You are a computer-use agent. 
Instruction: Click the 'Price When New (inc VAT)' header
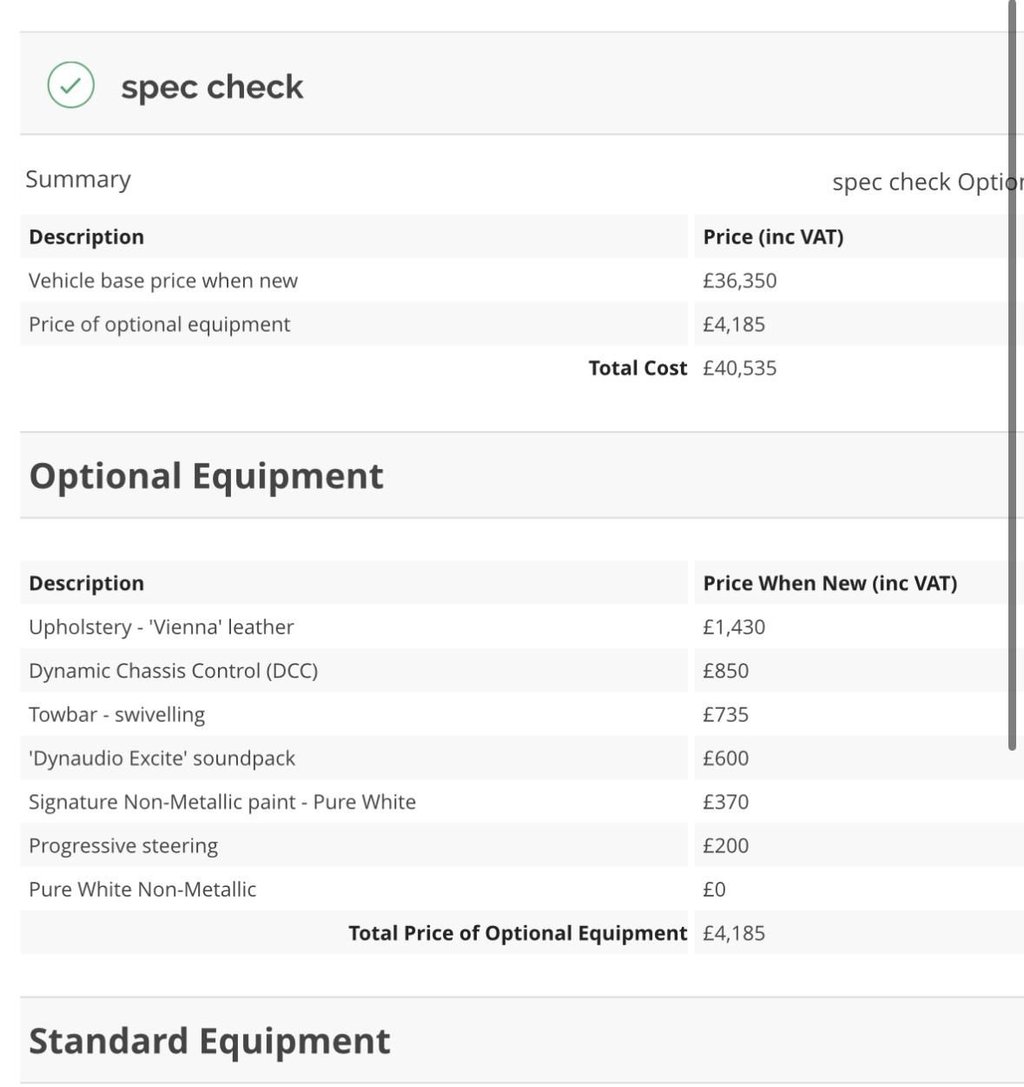pos(830,583)
